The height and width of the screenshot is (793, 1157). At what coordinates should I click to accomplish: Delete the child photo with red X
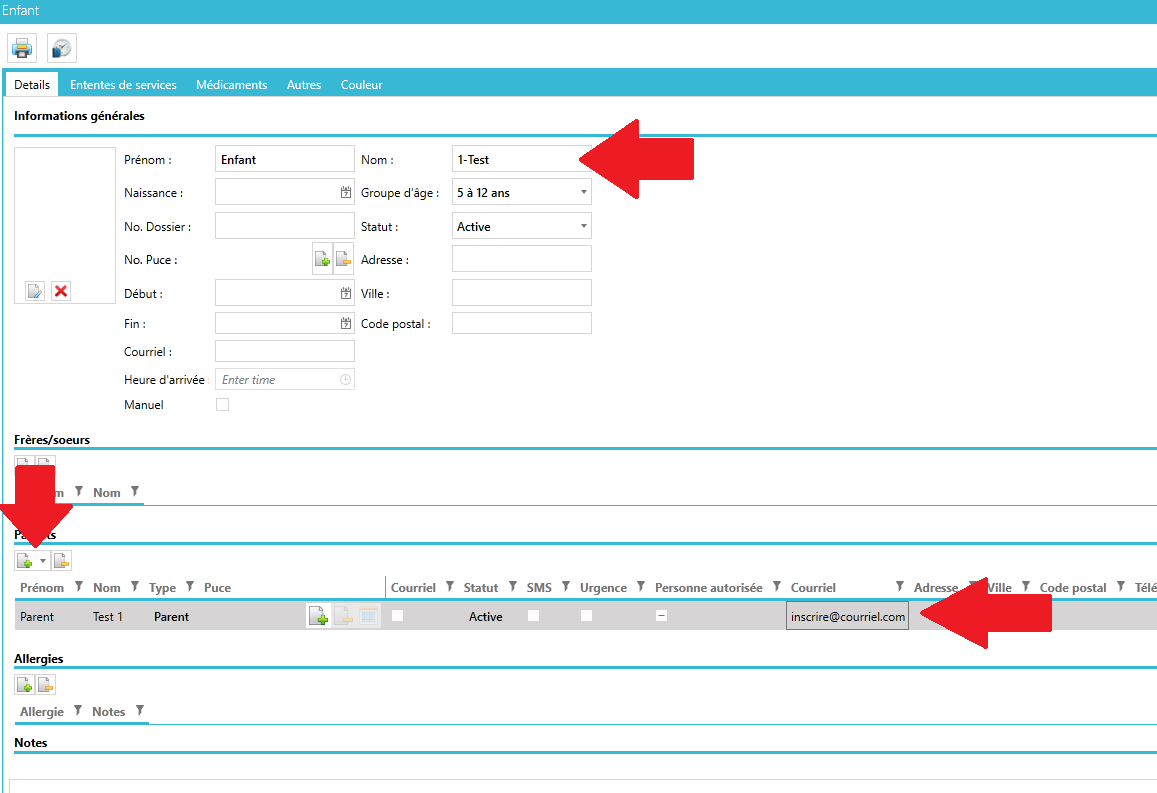(61, 291)
